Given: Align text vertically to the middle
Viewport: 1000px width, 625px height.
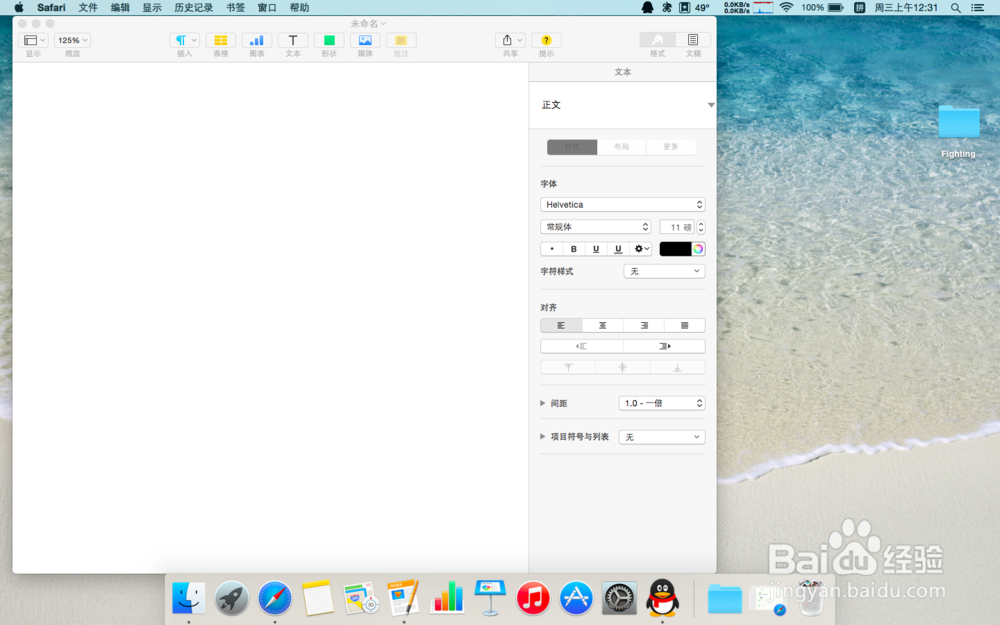Looking at the screenshot, I should [622, 367].
